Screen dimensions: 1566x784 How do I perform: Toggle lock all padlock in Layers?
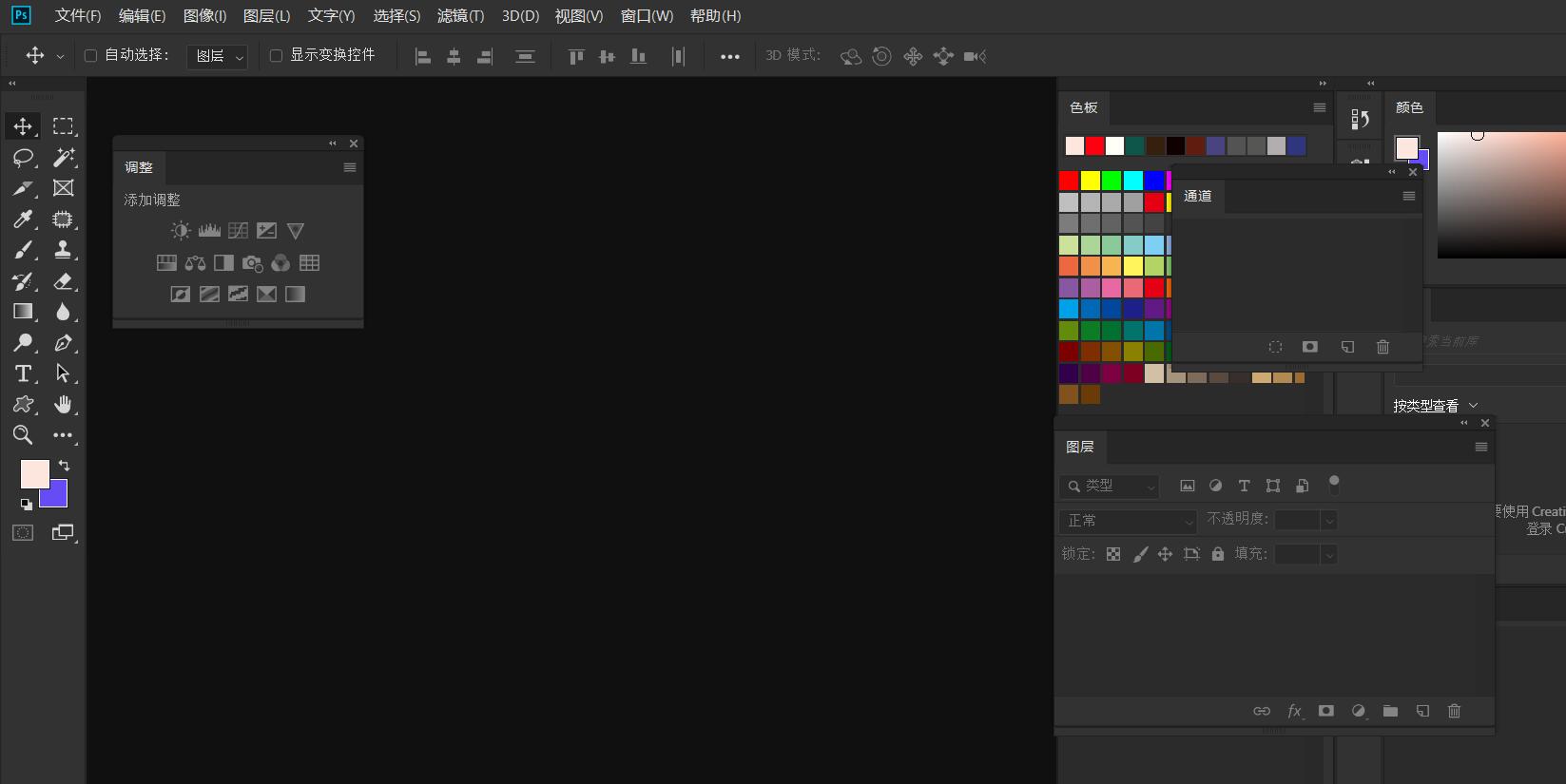(1218, 554)
